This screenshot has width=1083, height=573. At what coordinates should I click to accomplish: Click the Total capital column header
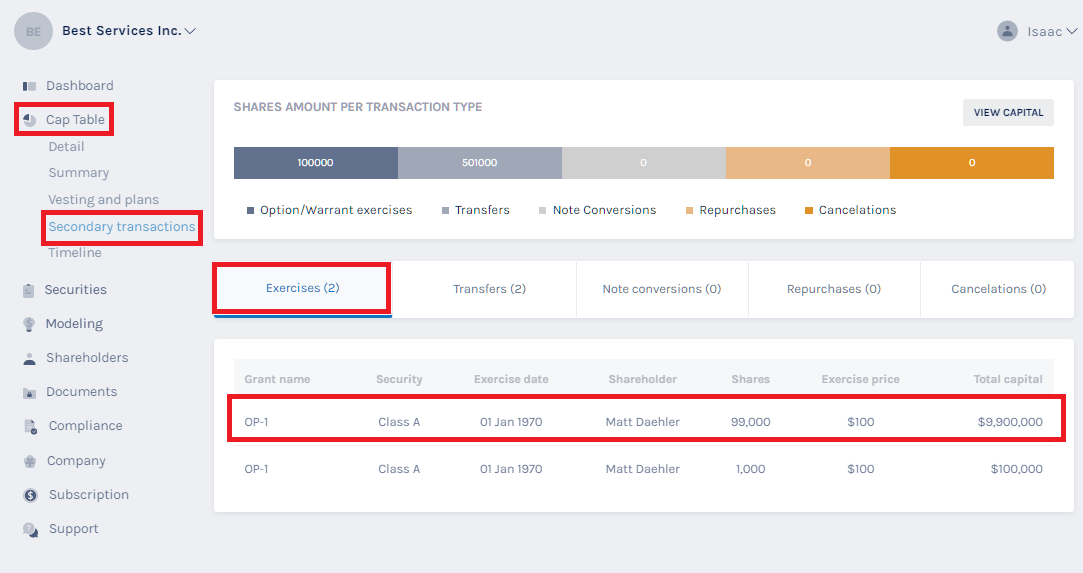coord(1008,379)
